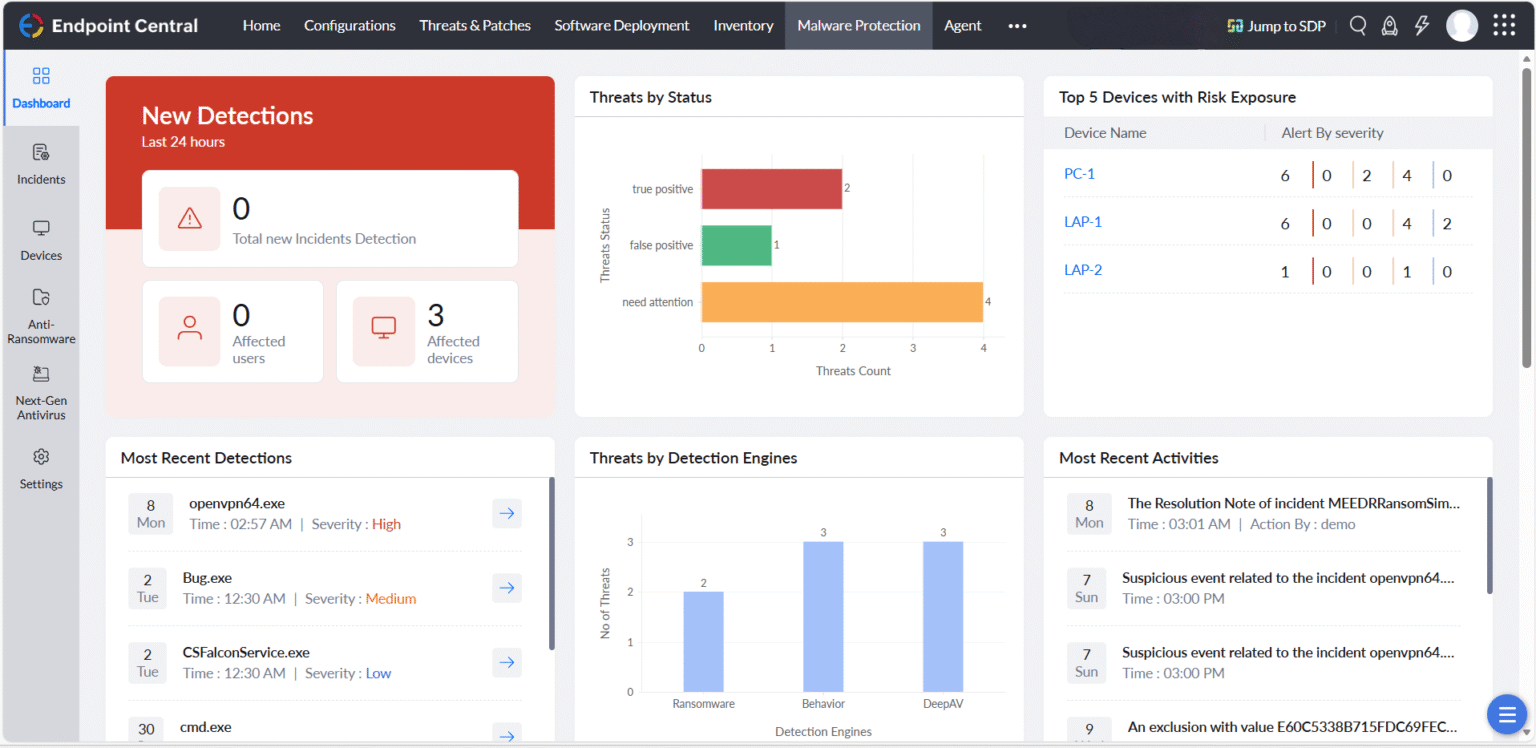Click the Jump to SDP link

click(1276, 26)
